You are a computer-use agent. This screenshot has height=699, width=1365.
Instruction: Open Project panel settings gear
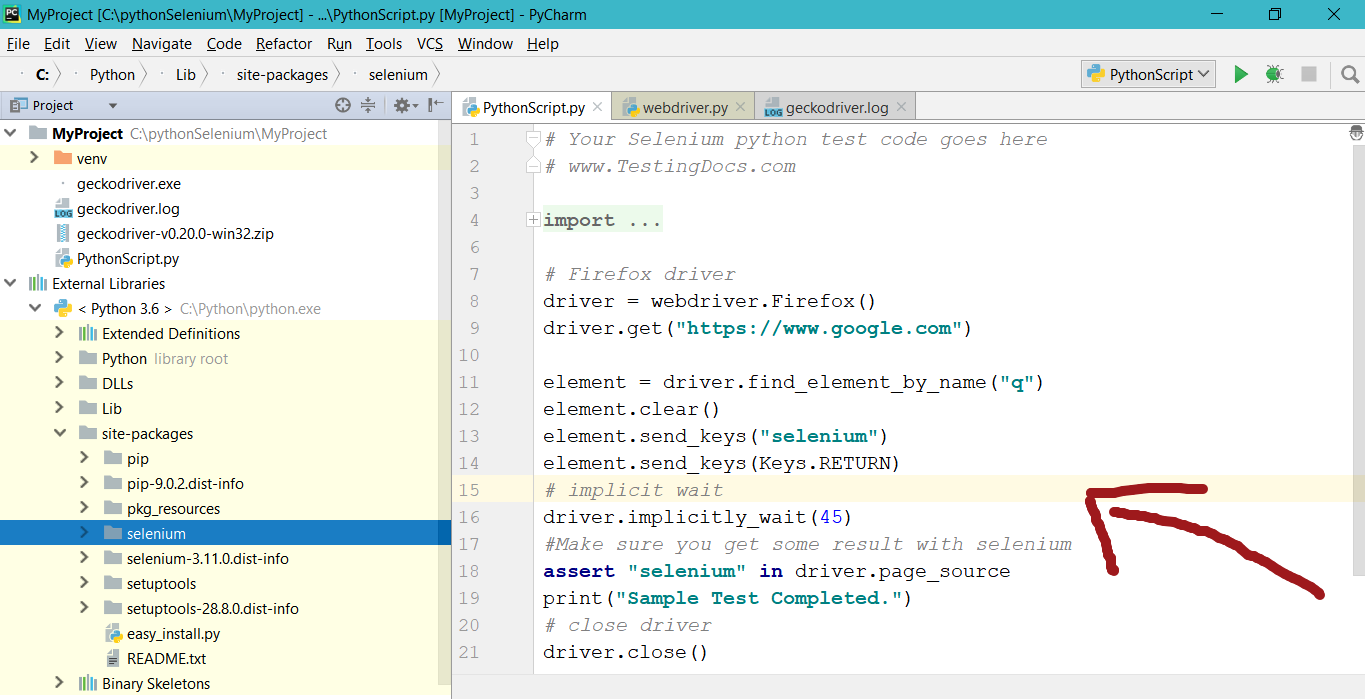pyautogui.click(x=404, y=105)
